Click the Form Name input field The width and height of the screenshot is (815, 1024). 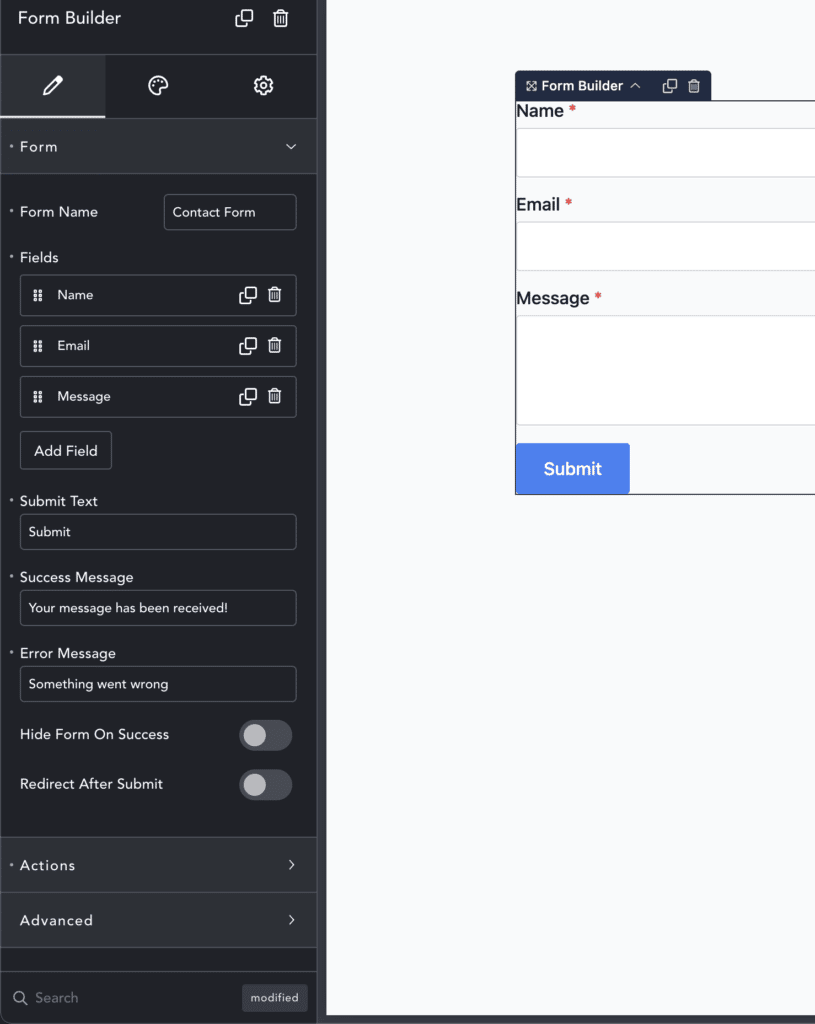230,212
